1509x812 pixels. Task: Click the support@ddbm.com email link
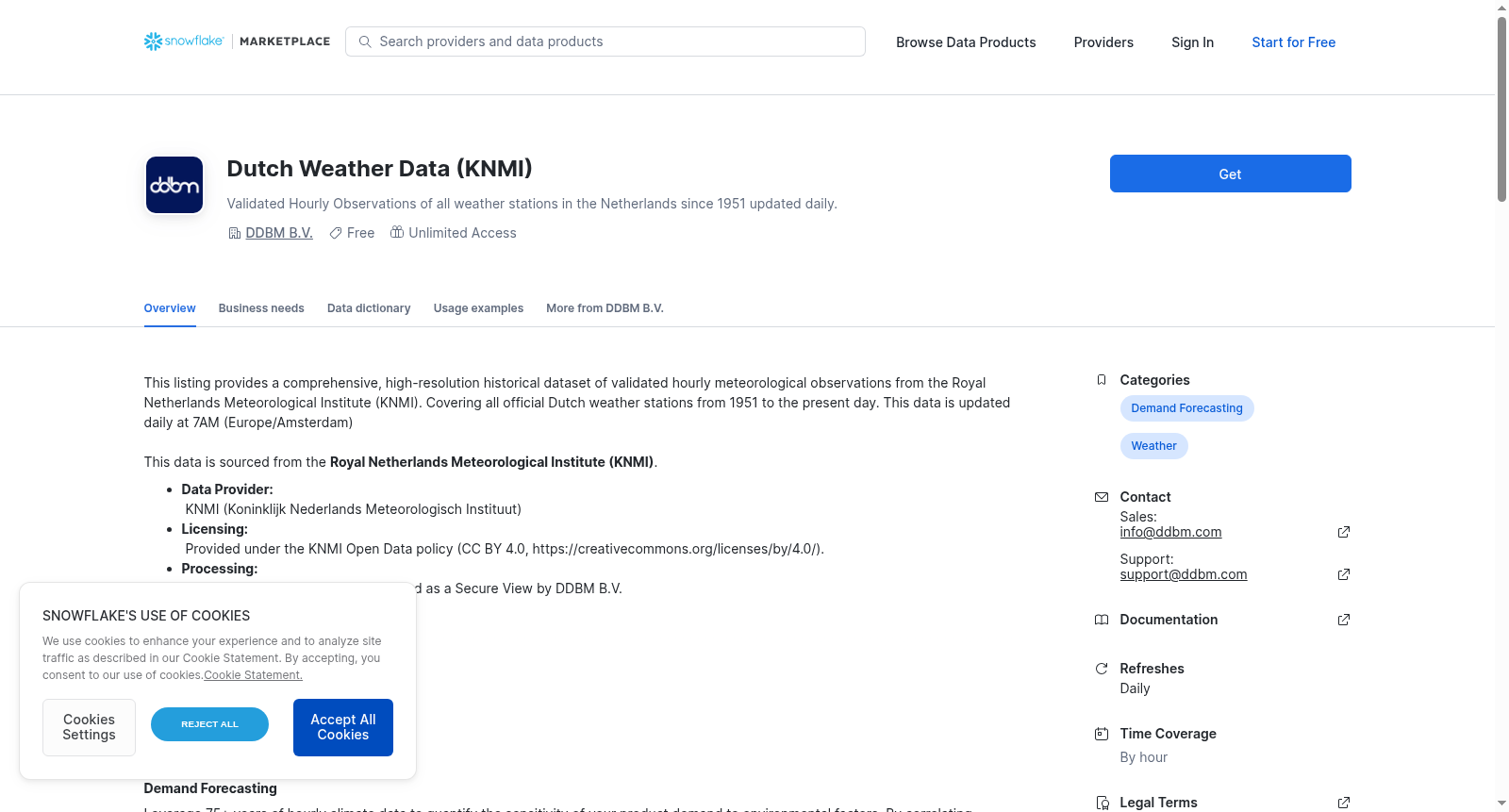click(x=1184, y=574)
